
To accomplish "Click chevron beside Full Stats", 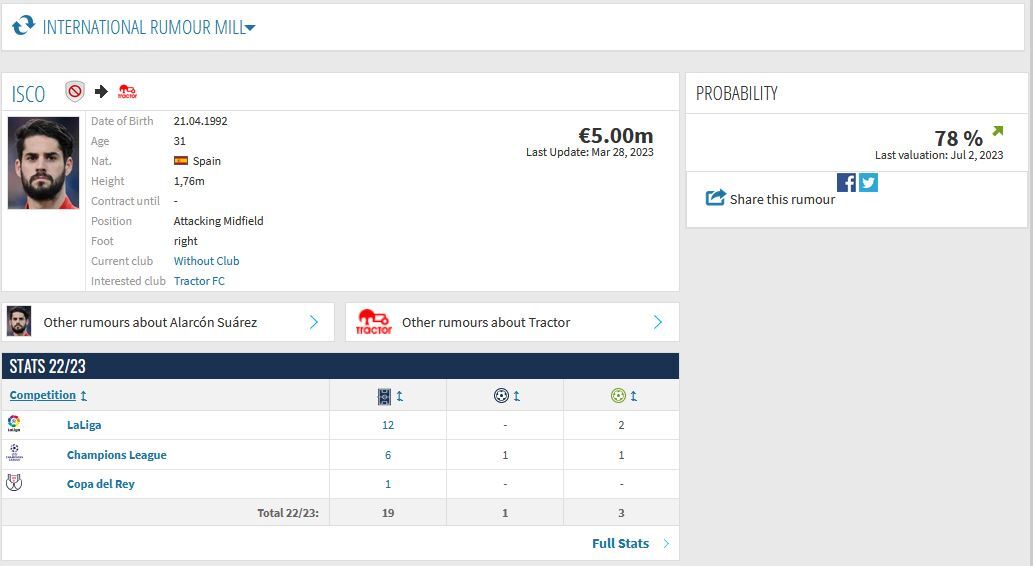I will click(666, 544).
